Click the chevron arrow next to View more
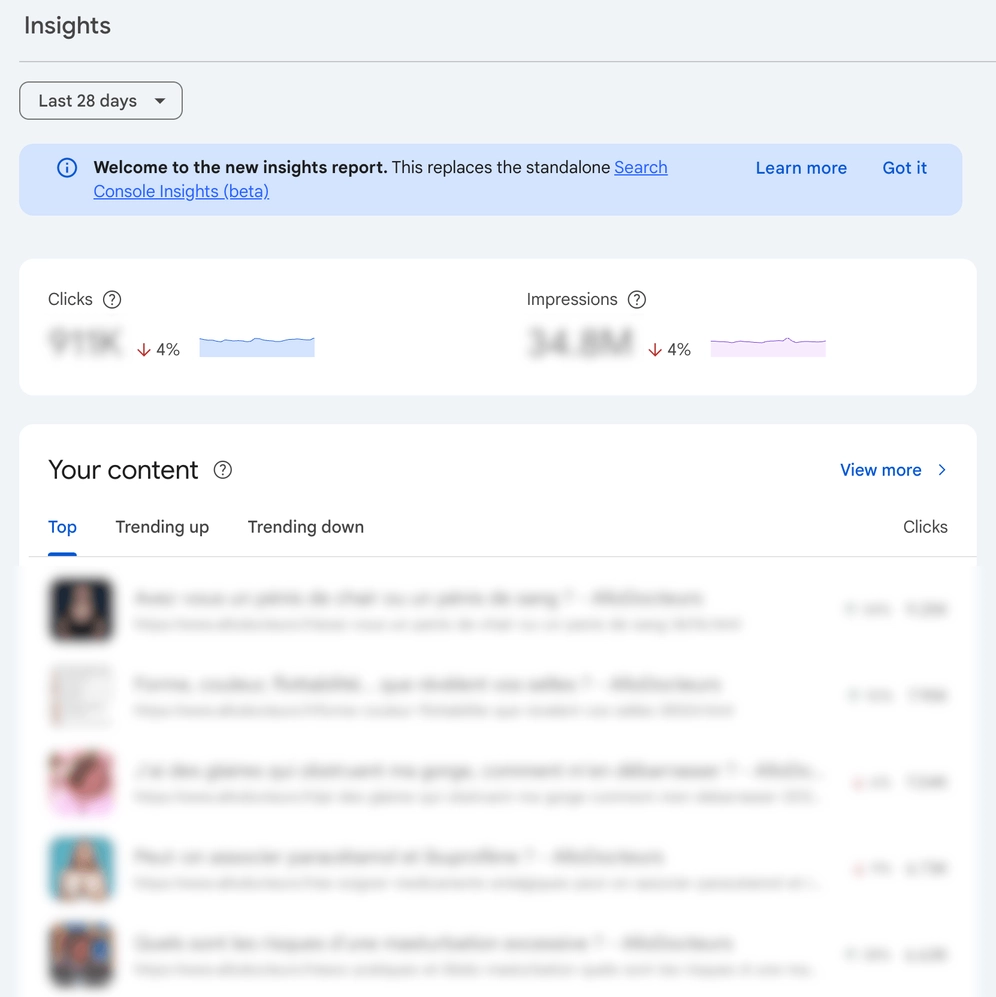The width and height of the screenshot is (996, 997). pyautogui.click(x=942, y=470)
